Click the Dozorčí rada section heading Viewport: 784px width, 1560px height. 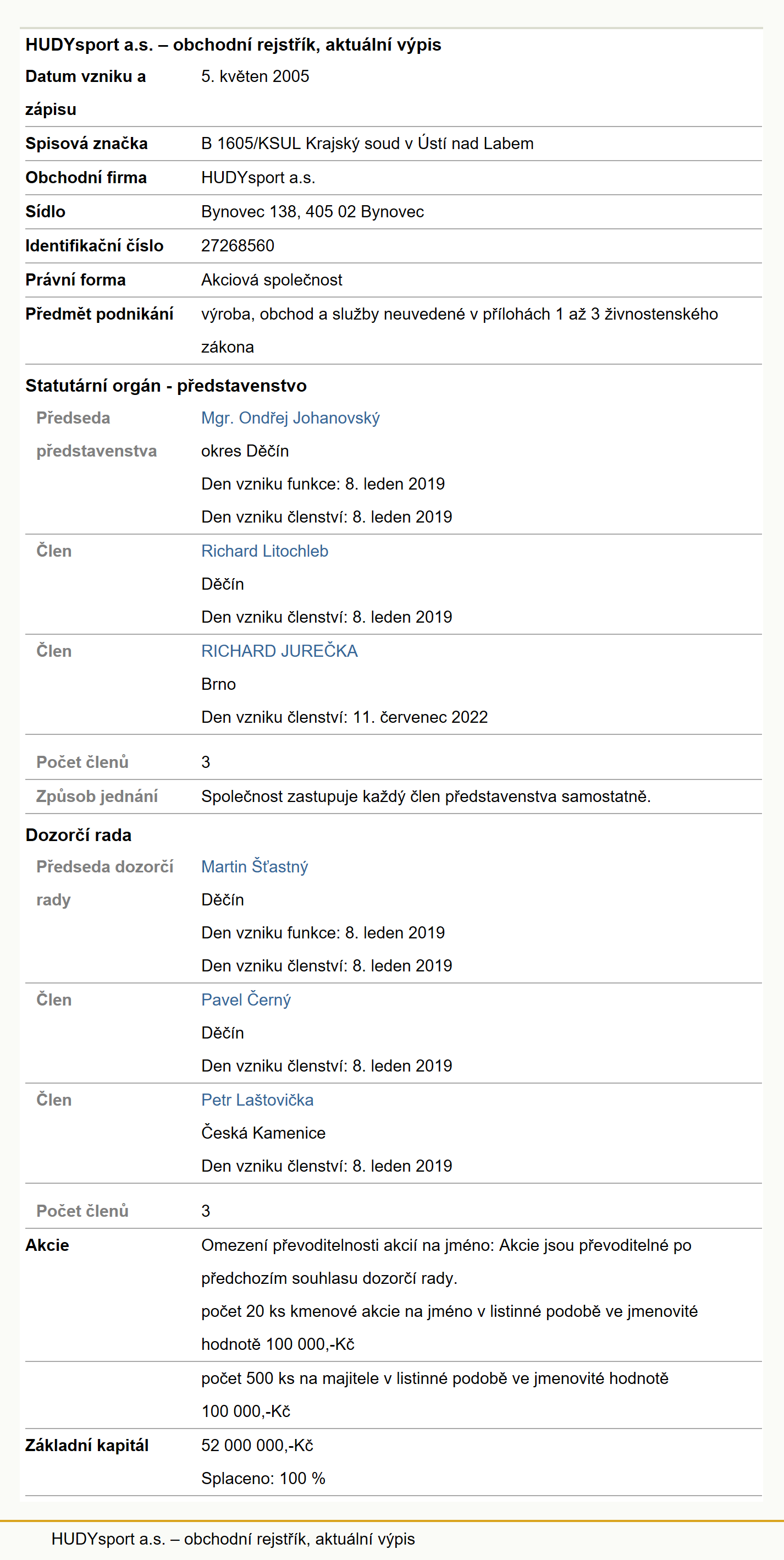(78, 835)
